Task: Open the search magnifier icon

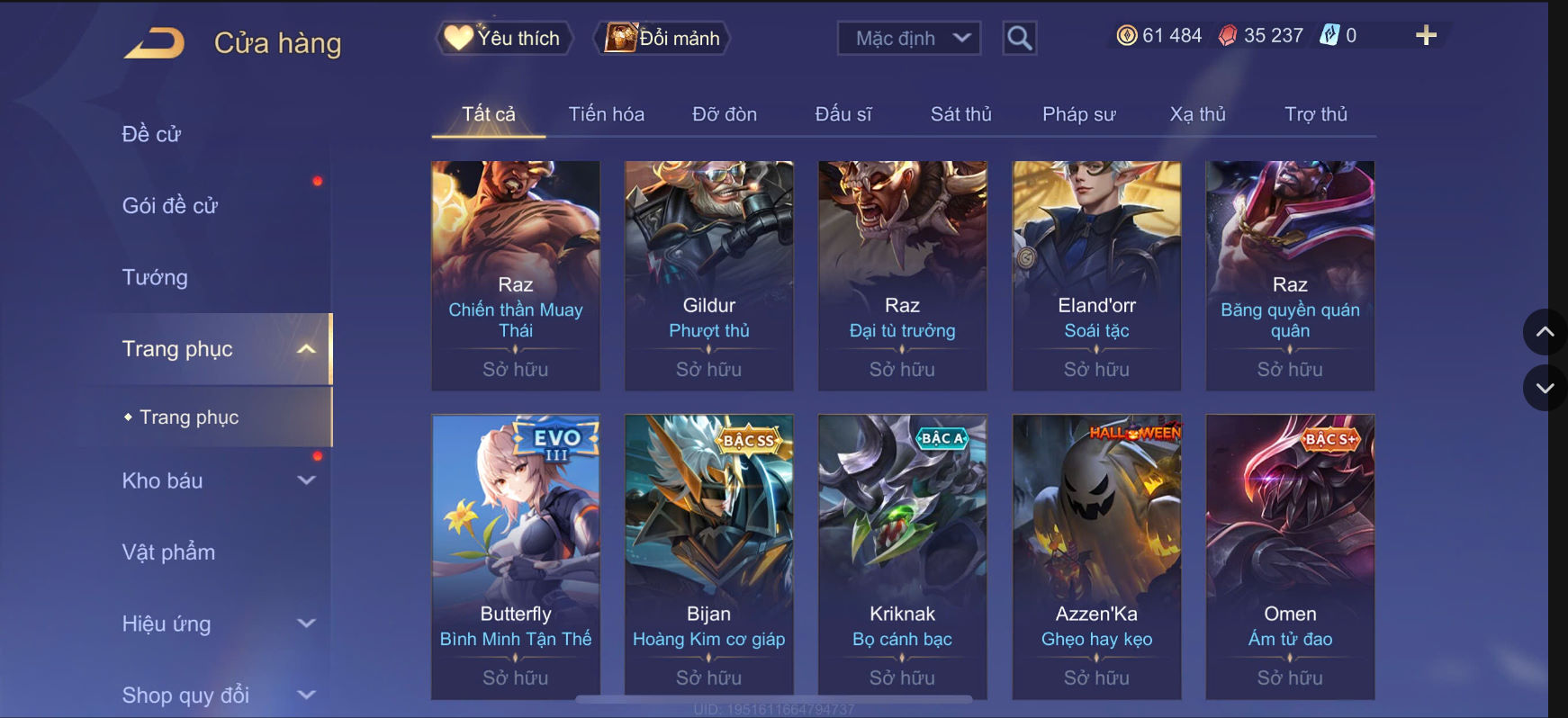Action: [1019, 38]
